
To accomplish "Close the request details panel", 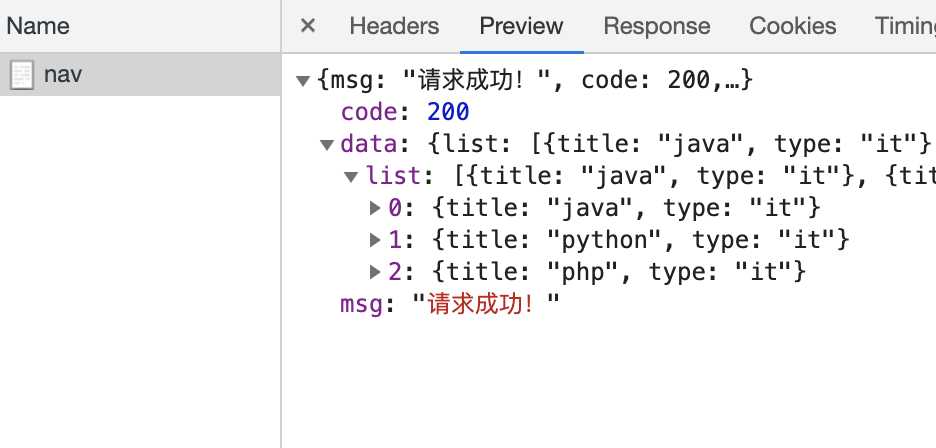I will (x=307, y=26).
